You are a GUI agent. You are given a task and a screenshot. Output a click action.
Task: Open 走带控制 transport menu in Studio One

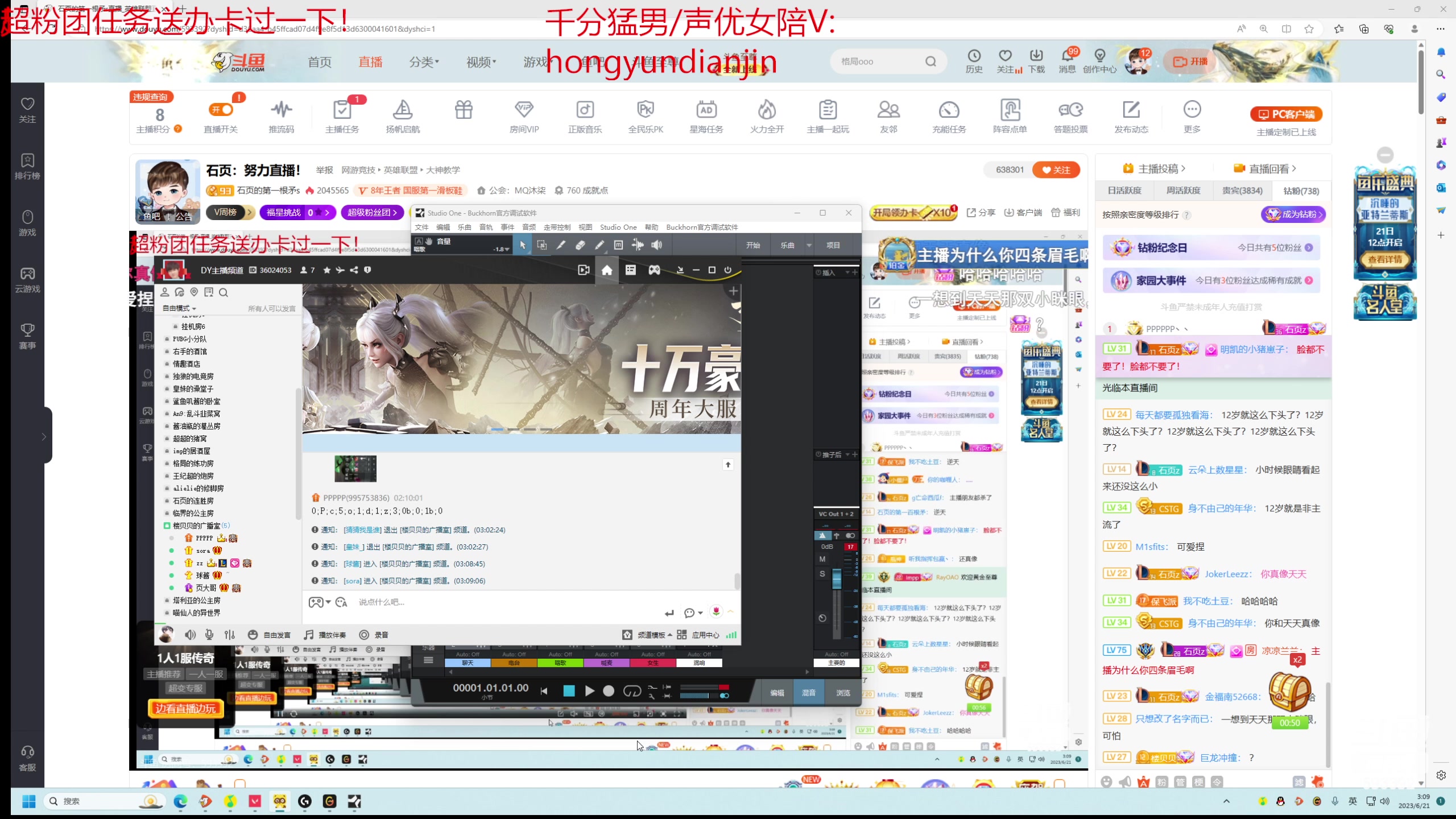[557, 227]
